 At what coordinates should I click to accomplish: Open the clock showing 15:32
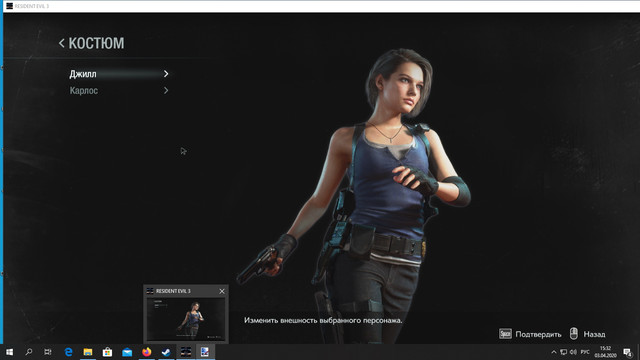[x=605, y=352]
